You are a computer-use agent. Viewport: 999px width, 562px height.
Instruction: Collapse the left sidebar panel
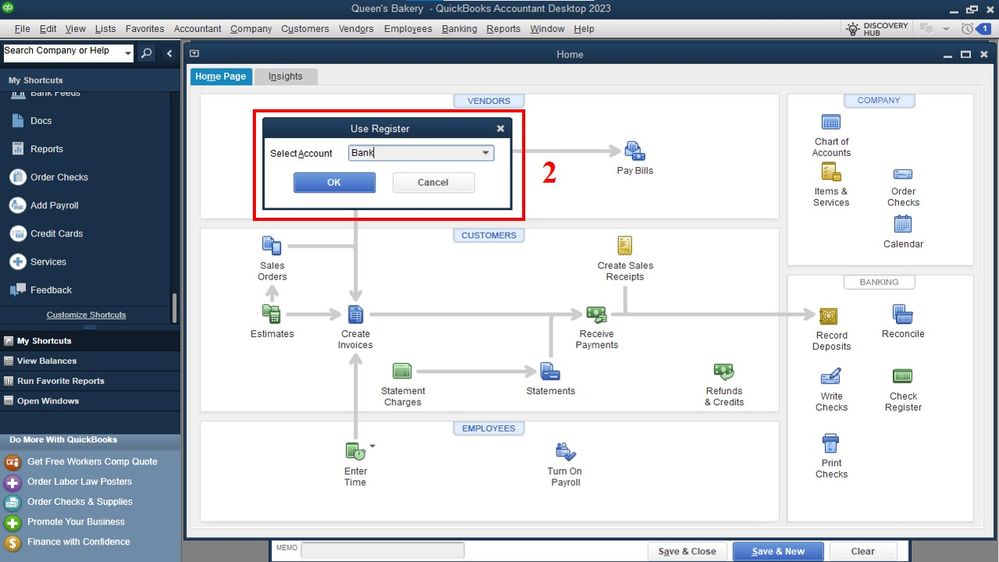[169, 54]
